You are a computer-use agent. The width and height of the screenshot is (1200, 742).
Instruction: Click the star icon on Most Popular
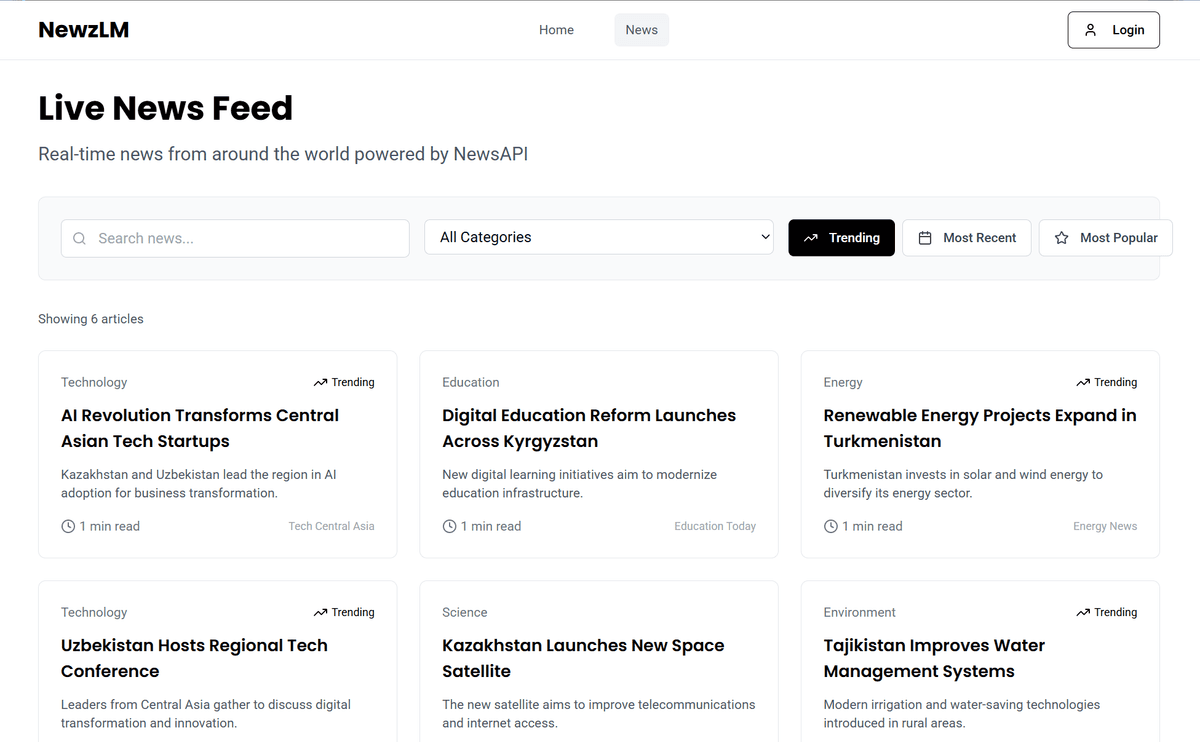(1062, 238)
